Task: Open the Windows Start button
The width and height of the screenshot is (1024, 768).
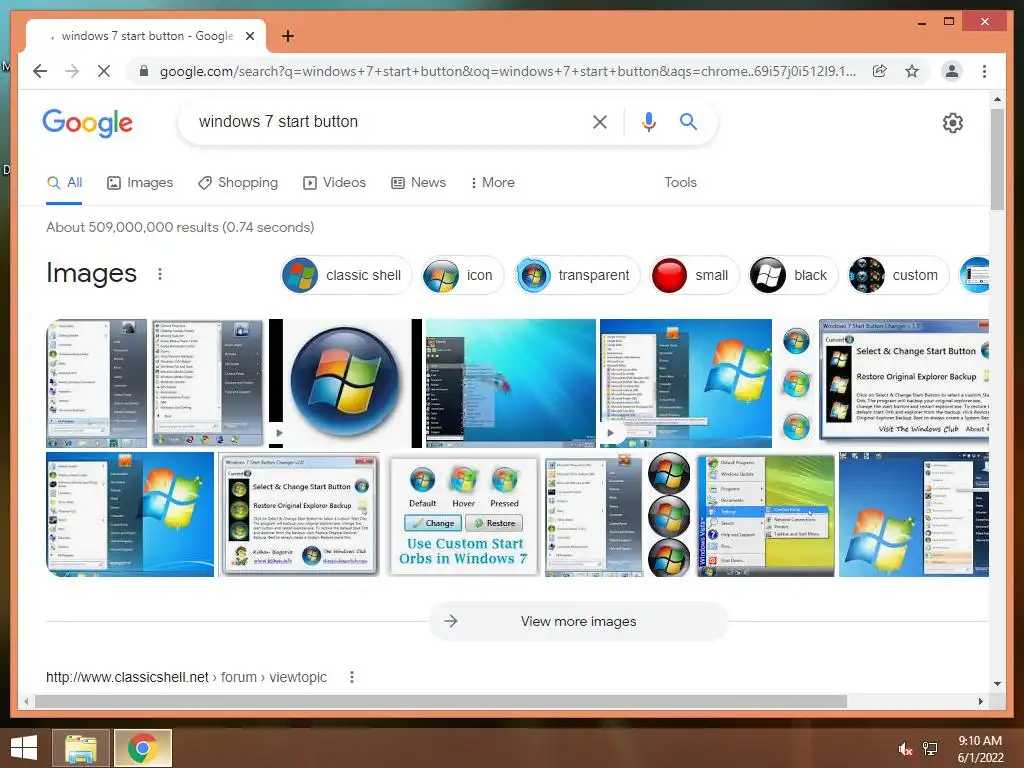Action: pyautogui.click(x=24, y=748)
